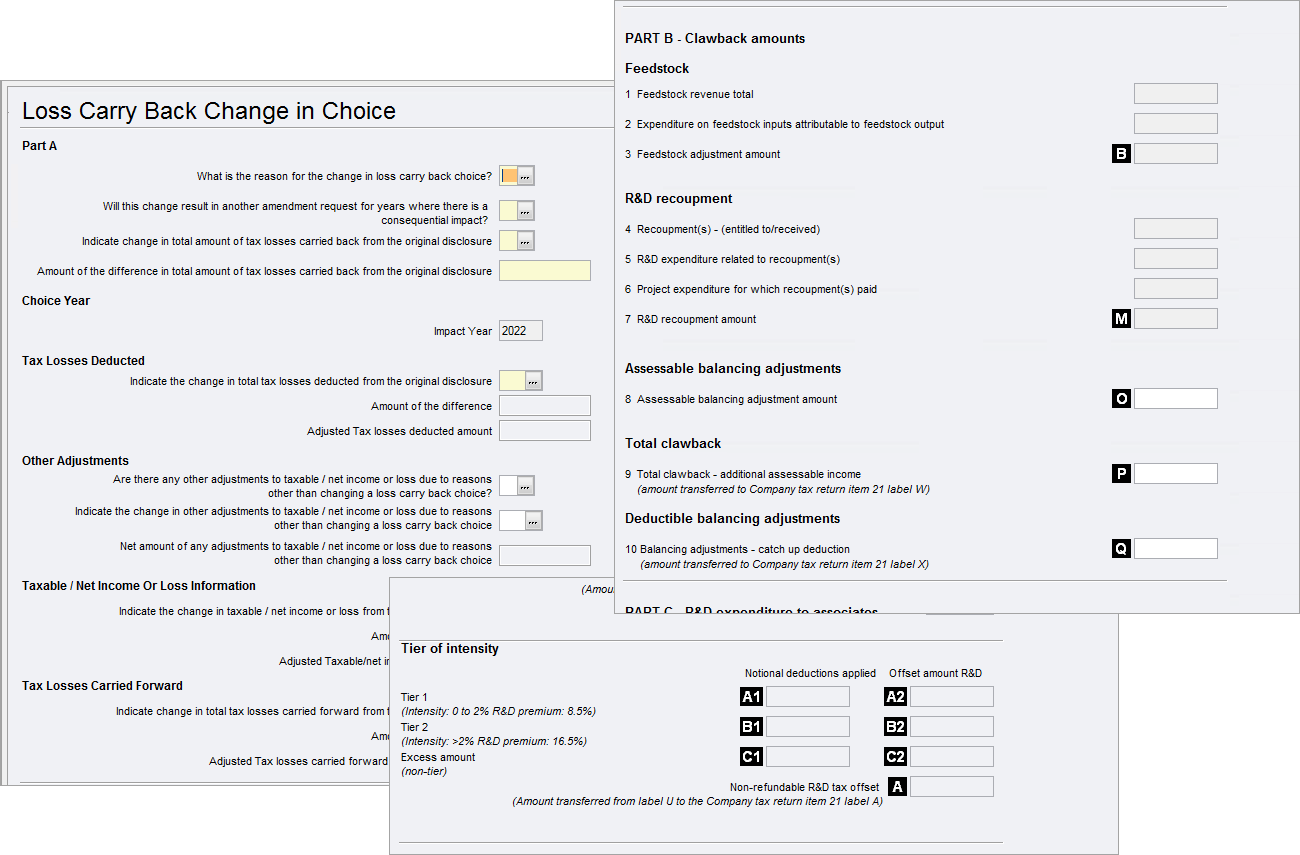Screen dimensions: 1300x855
Task: Click the Amount of the difference field under Tax Losses Deducted
Action: point(545,405)
